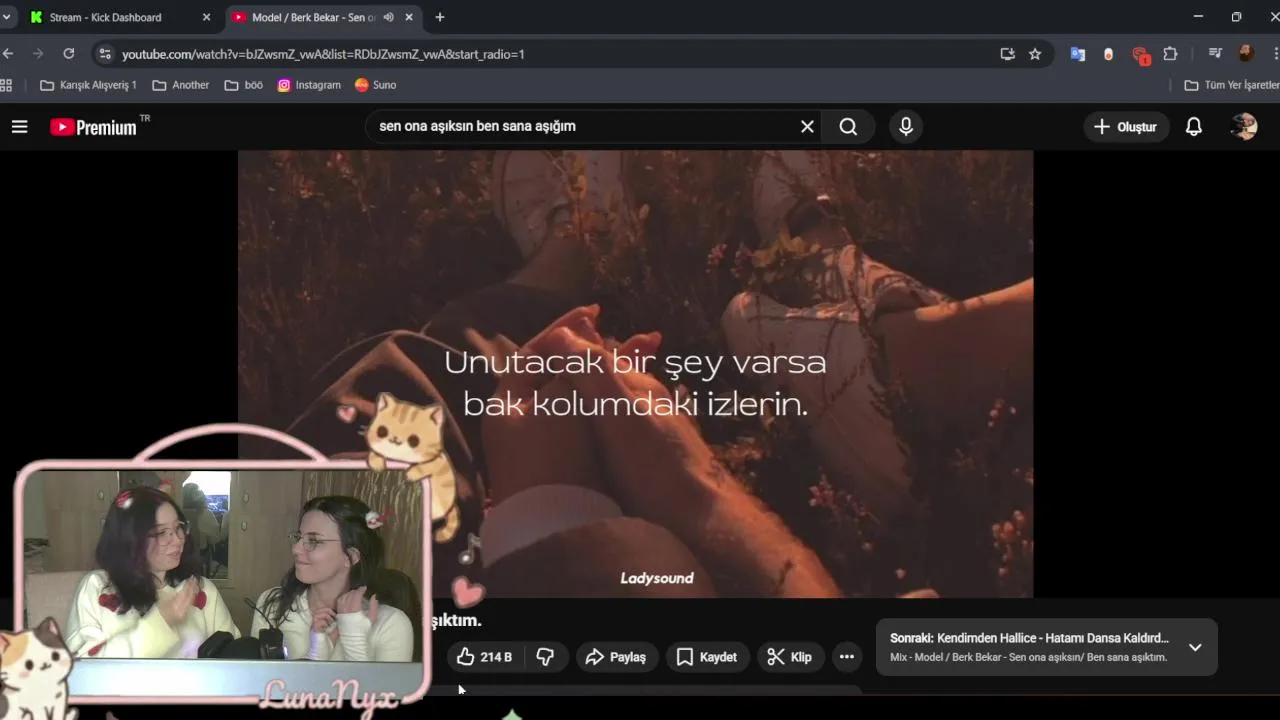Open a new browser tab

pyautogui.click(x=440, y=17)
